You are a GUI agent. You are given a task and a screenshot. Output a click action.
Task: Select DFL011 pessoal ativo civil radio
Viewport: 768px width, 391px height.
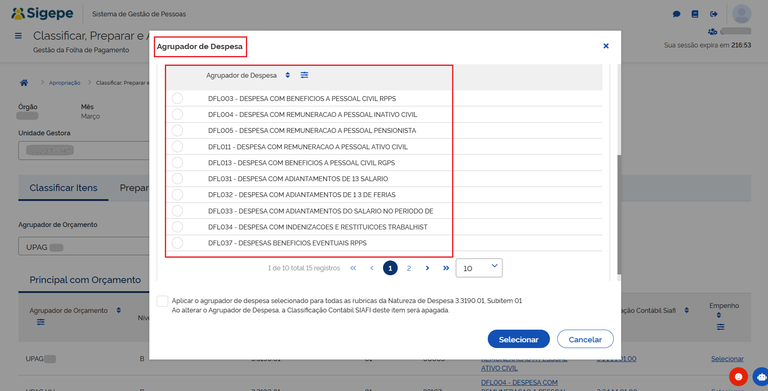177,147
